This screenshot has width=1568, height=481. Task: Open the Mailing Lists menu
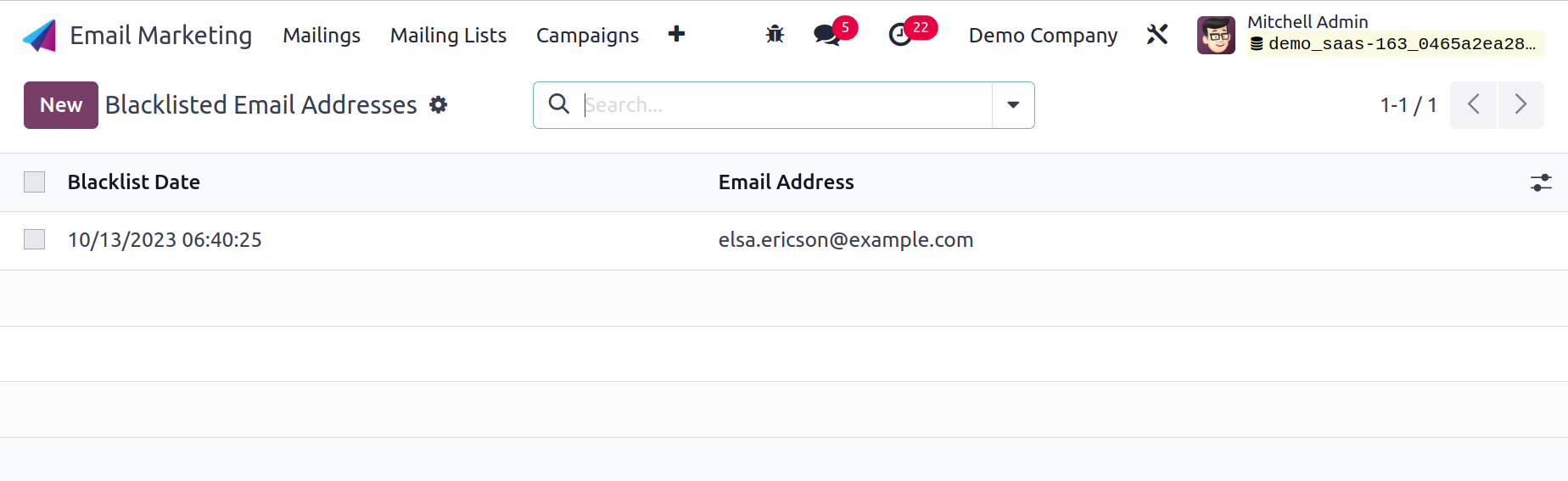tap(448, 35)
